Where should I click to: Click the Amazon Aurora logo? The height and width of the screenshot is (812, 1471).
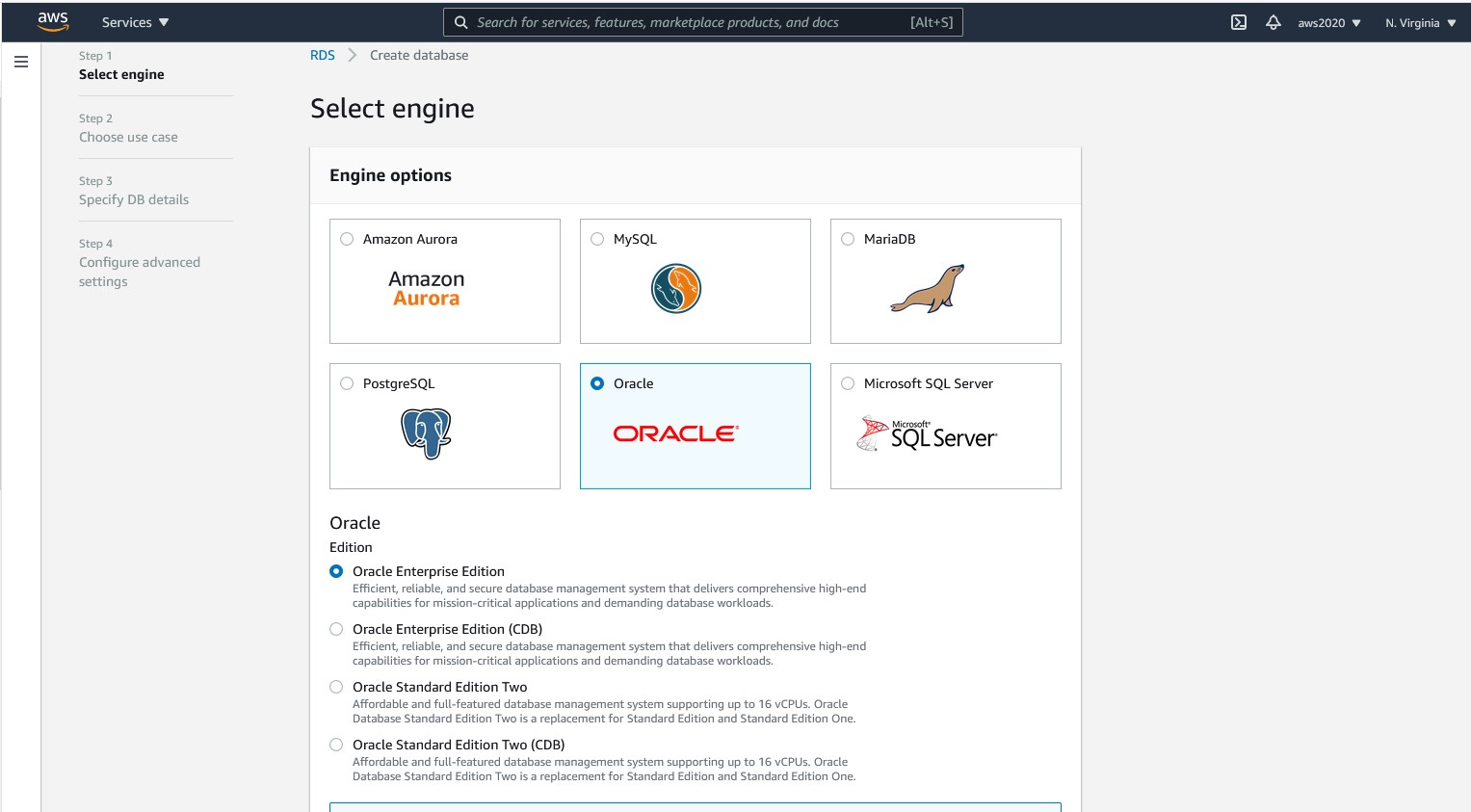[x=426, y=289]
